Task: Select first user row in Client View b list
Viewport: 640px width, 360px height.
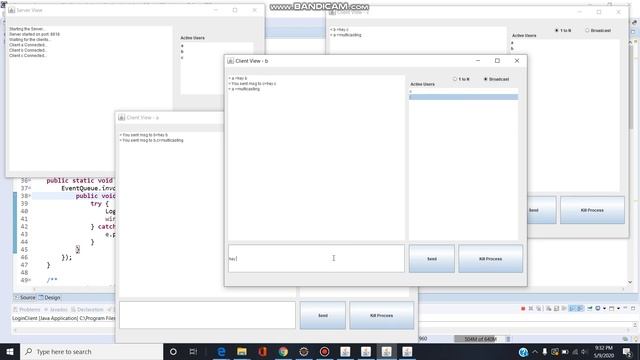Action: coord(463,91)
